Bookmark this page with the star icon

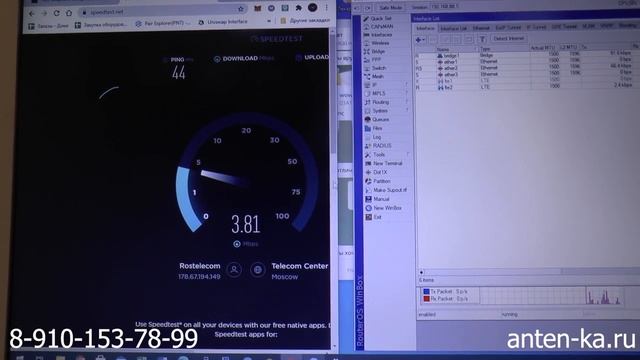(x=241, y=9)
